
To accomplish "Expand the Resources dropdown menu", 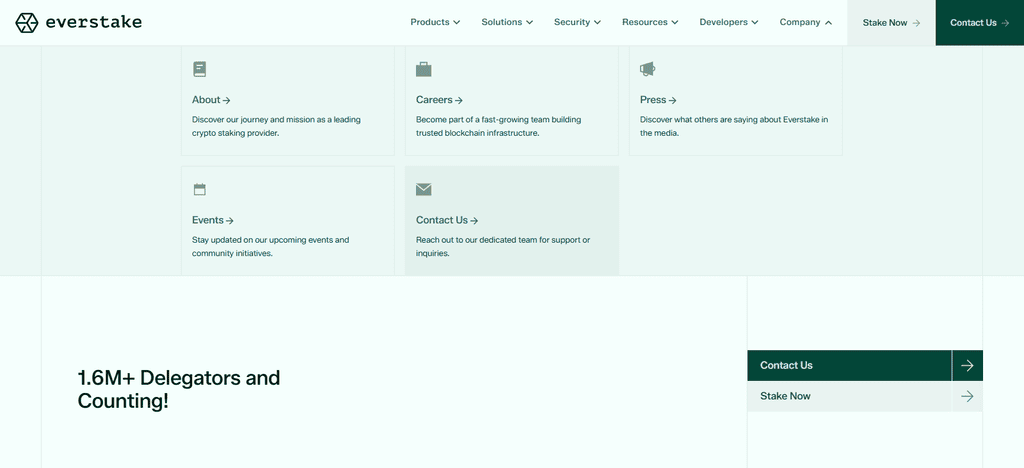I will click(650, 22).
